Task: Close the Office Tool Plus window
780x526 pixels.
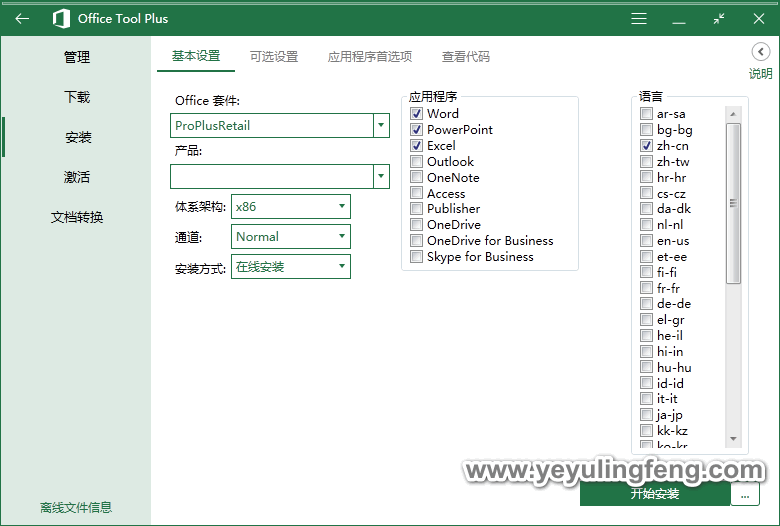Action: (x=759, y=19)
